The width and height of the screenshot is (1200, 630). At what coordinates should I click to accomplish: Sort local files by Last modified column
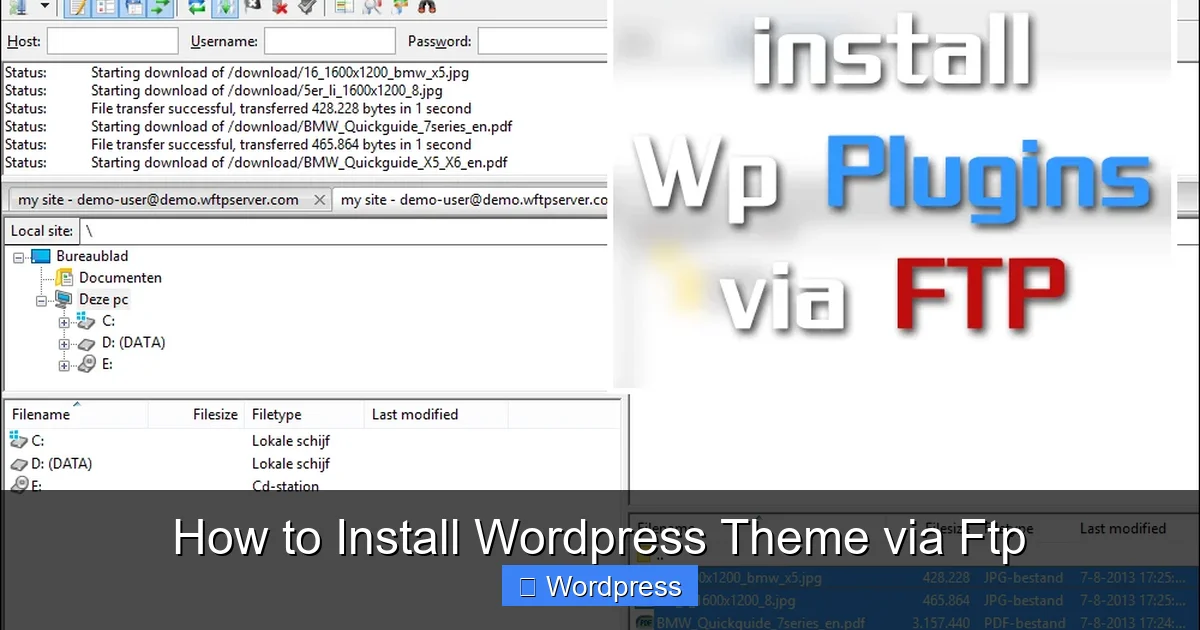436,414
